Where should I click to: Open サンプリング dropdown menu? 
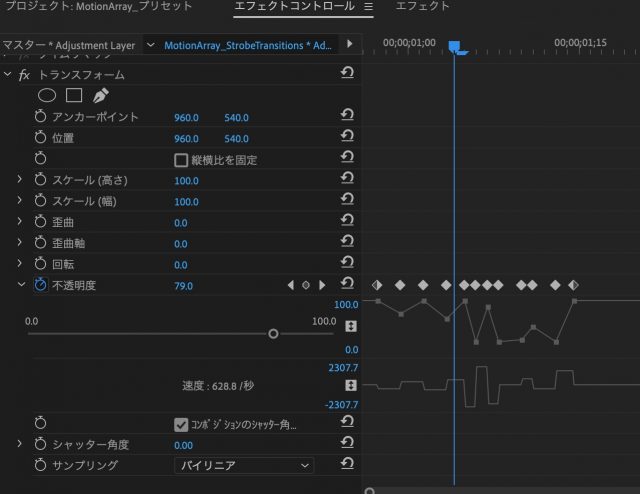click(x=244, y=465)
